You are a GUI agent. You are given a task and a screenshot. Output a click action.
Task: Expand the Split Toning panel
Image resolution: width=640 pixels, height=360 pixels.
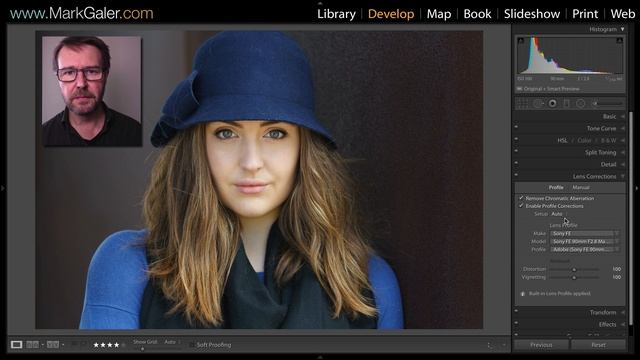(x=622, y=153)
